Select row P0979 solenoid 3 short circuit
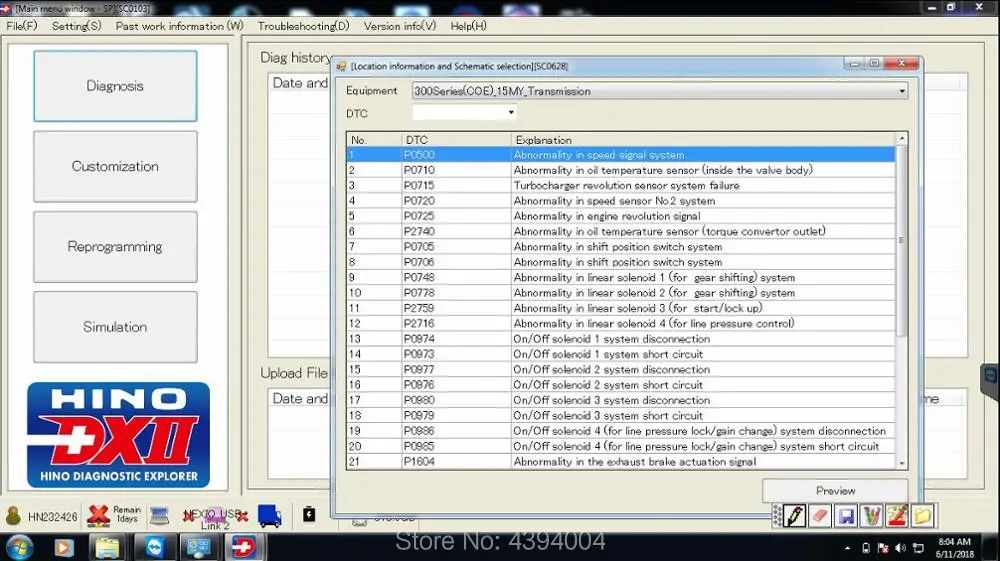Image resolution: width=1000 pixels, height=561 pixels. [621, 416]
